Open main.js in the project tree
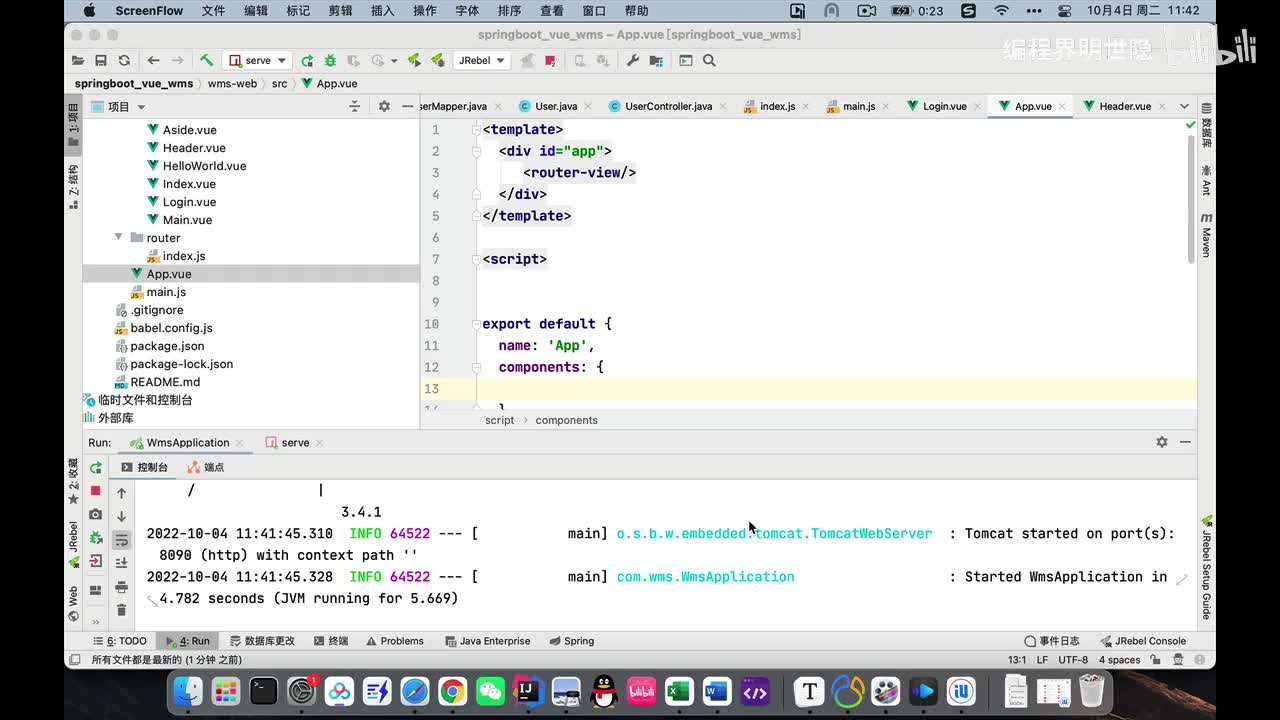The image size is (1280, 720). click(166, 292)
